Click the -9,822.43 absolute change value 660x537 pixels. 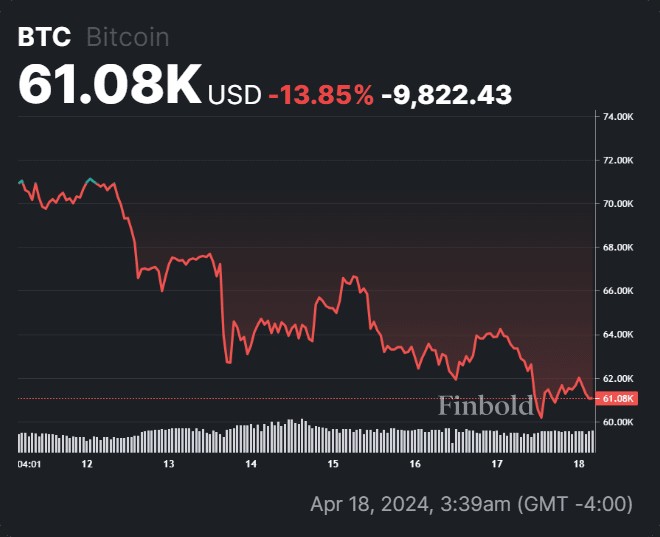pyautogui.click(x=446, y=95)
